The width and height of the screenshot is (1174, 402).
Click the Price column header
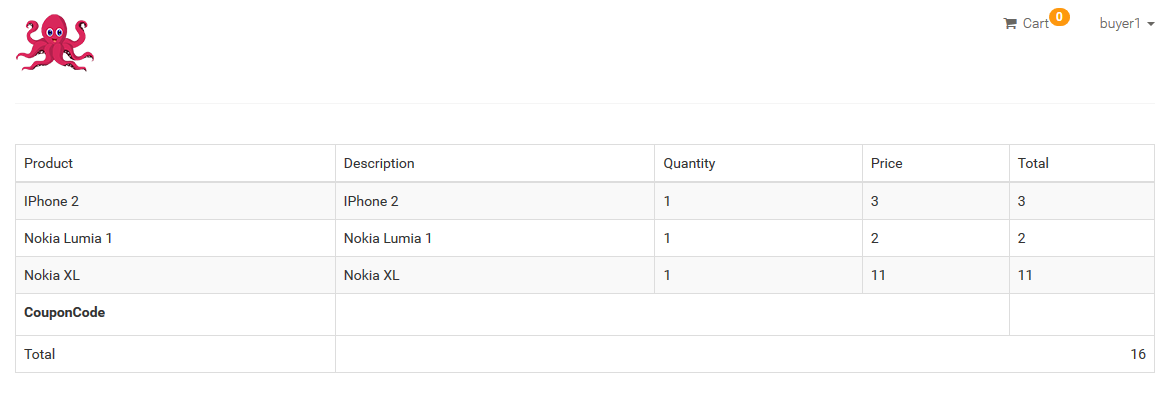pyautogui.click(x=887, y=163)
